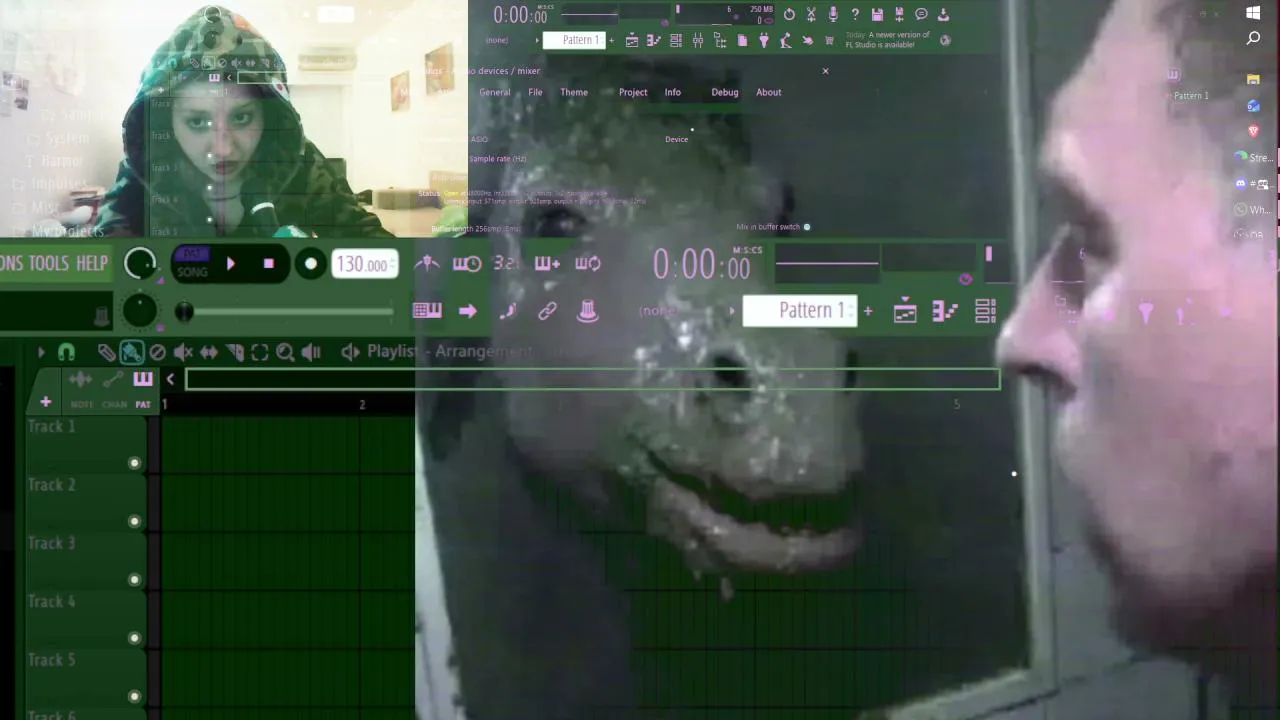
Task: Click the multilink controller knob icon
Action: [x=588, y=311]
